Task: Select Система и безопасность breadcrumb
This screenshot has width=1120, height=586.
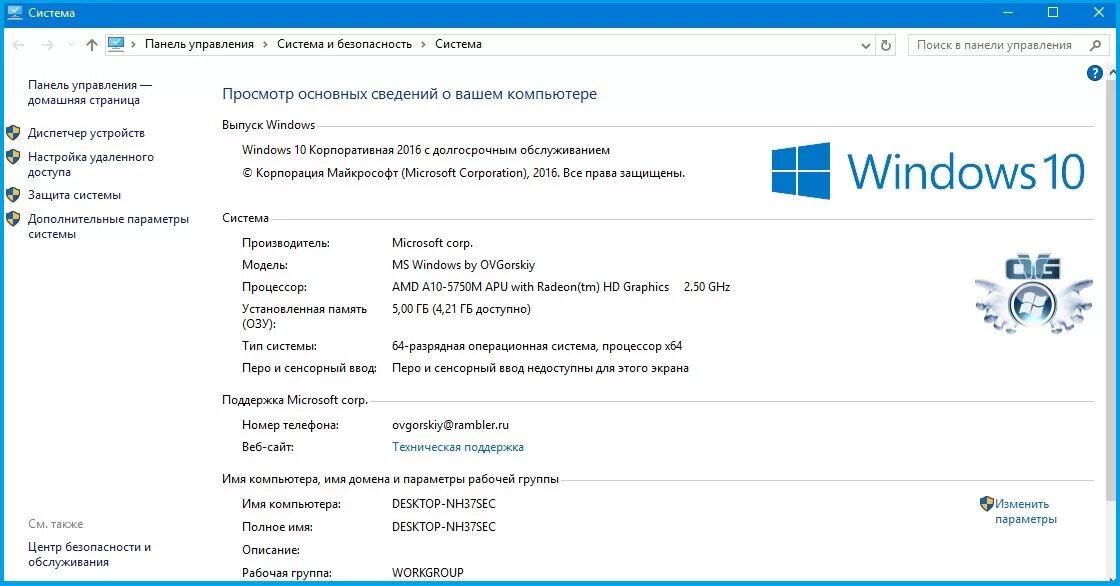Action: [344, 44]
